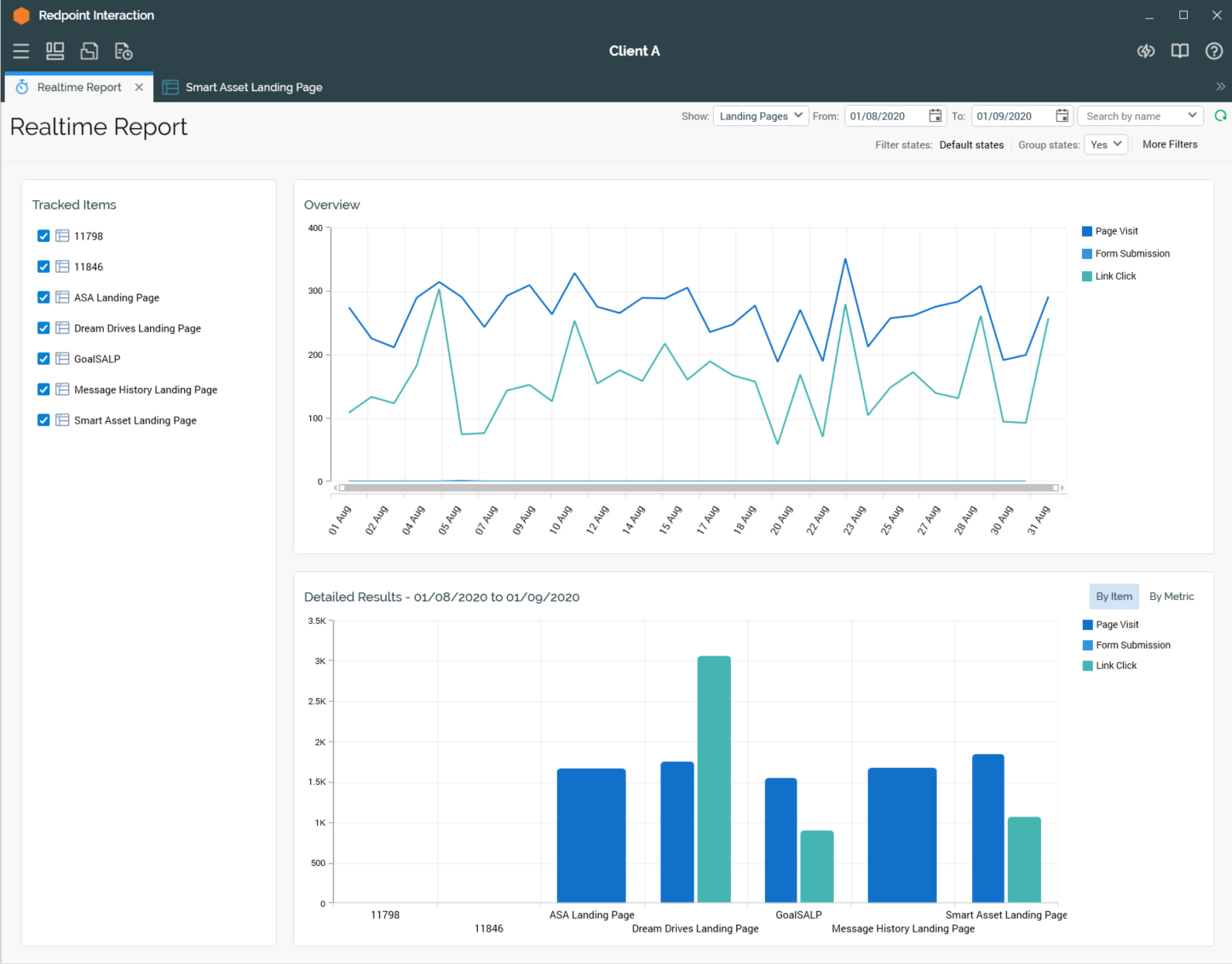Open the From date calendar picker
Viewport: 1232px width, 964px height.
(x=935, y=116)
